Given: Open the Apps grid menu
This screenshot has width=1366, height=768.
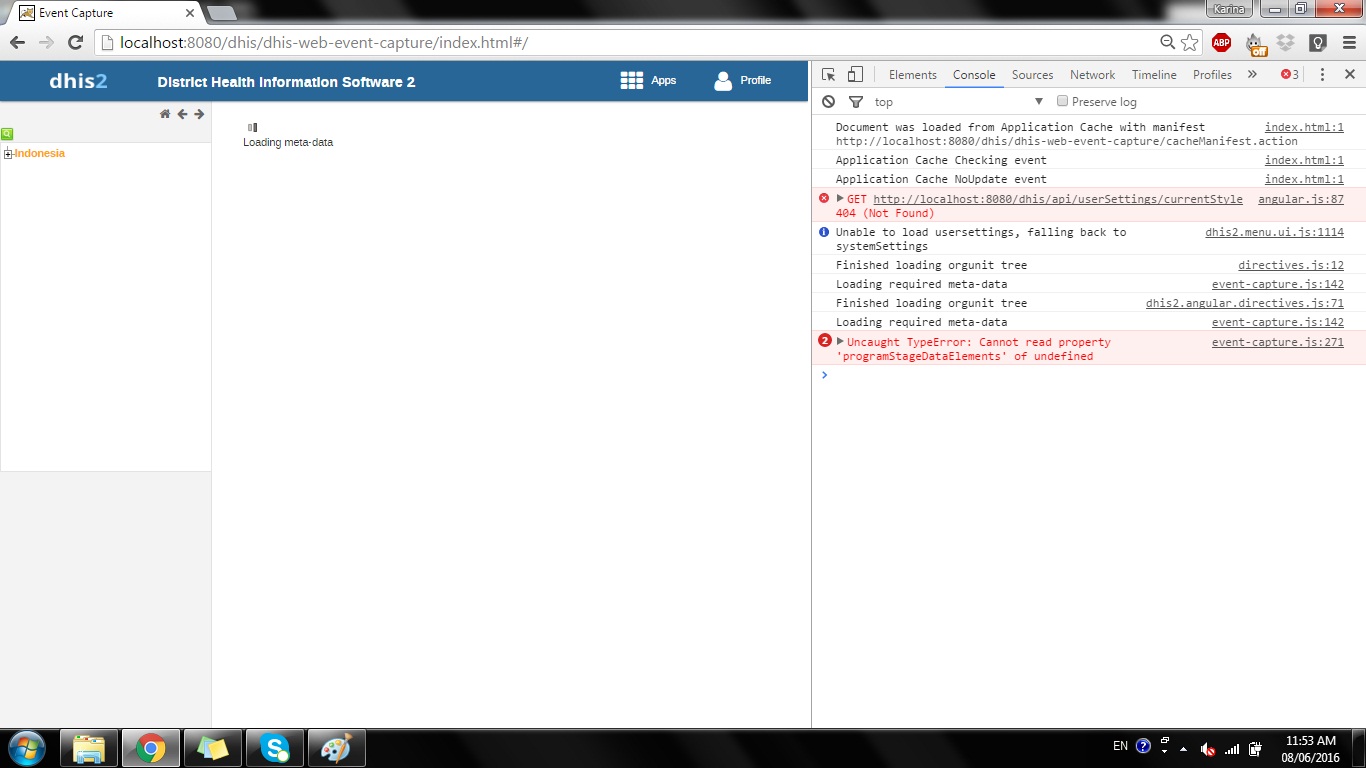Looking at the screenshot, I should coord(647,81).
